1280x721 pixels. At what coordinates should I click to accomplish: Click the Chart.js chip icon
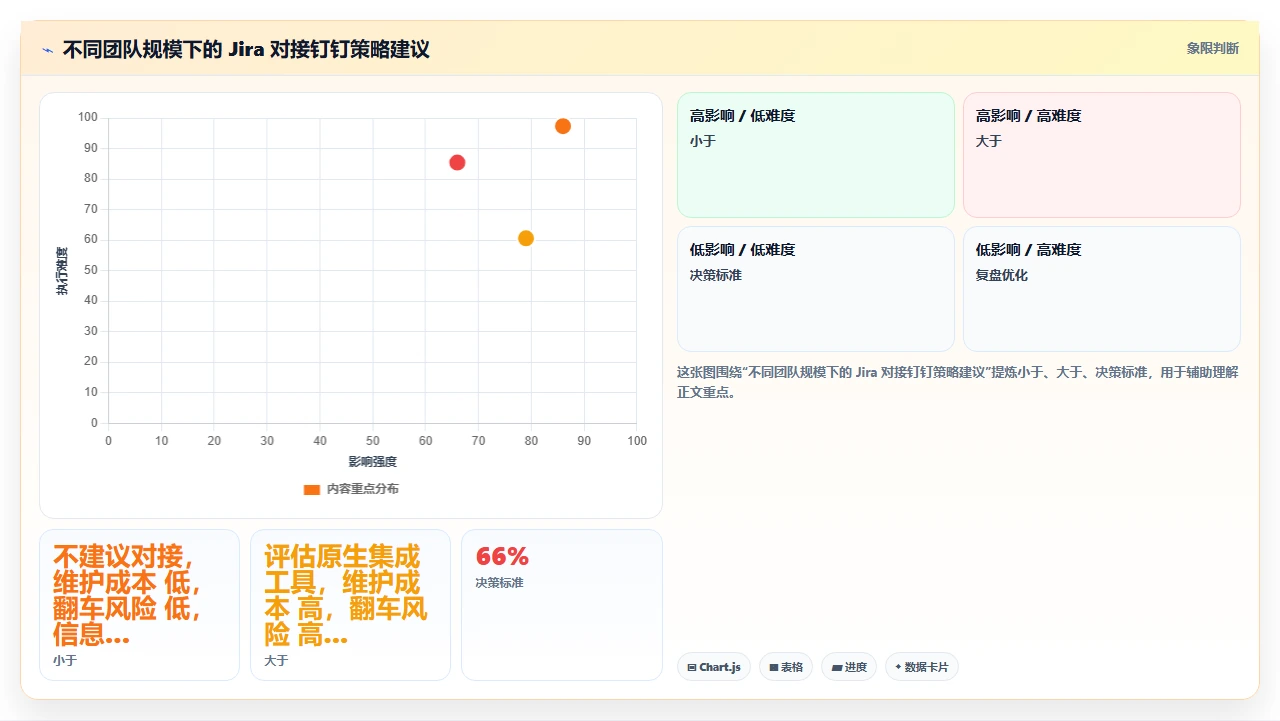[x=692, y=667]
